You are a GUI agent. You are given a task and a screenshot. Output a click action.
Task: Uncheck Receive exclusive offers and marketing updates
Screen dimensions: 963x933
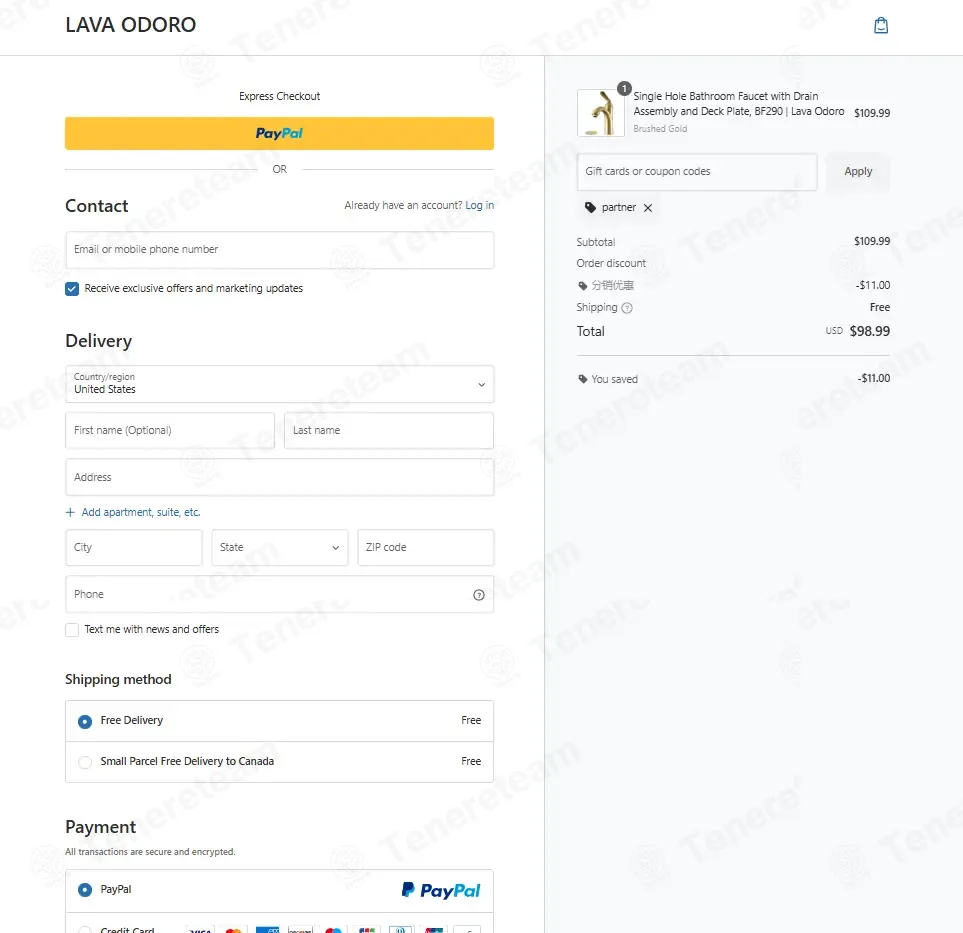coord(72,289)
